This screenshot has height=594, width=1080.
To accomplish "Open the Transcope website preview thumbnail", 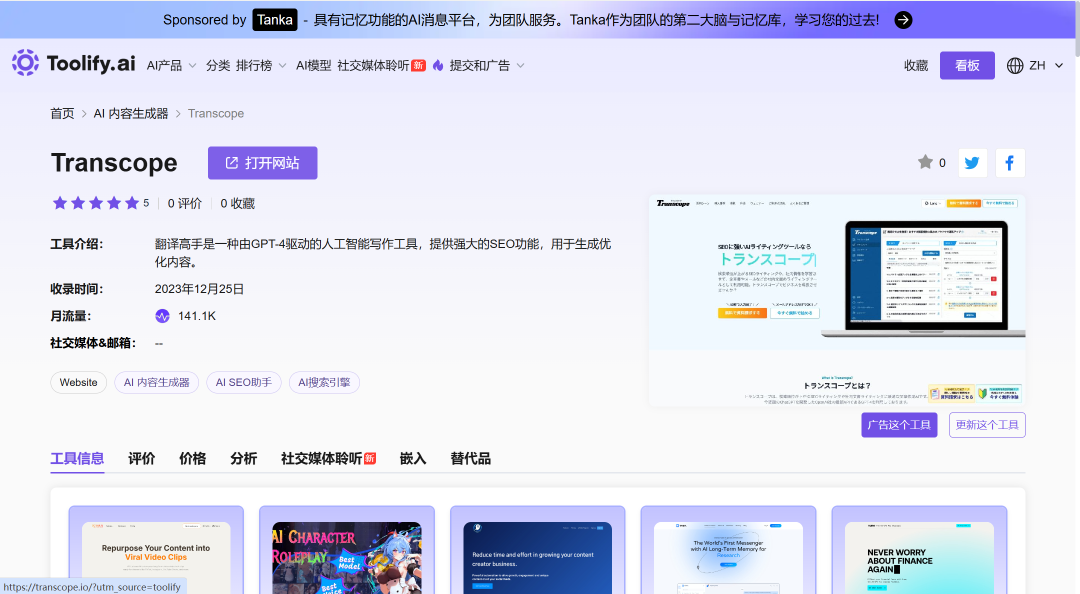I will [837, 300].
